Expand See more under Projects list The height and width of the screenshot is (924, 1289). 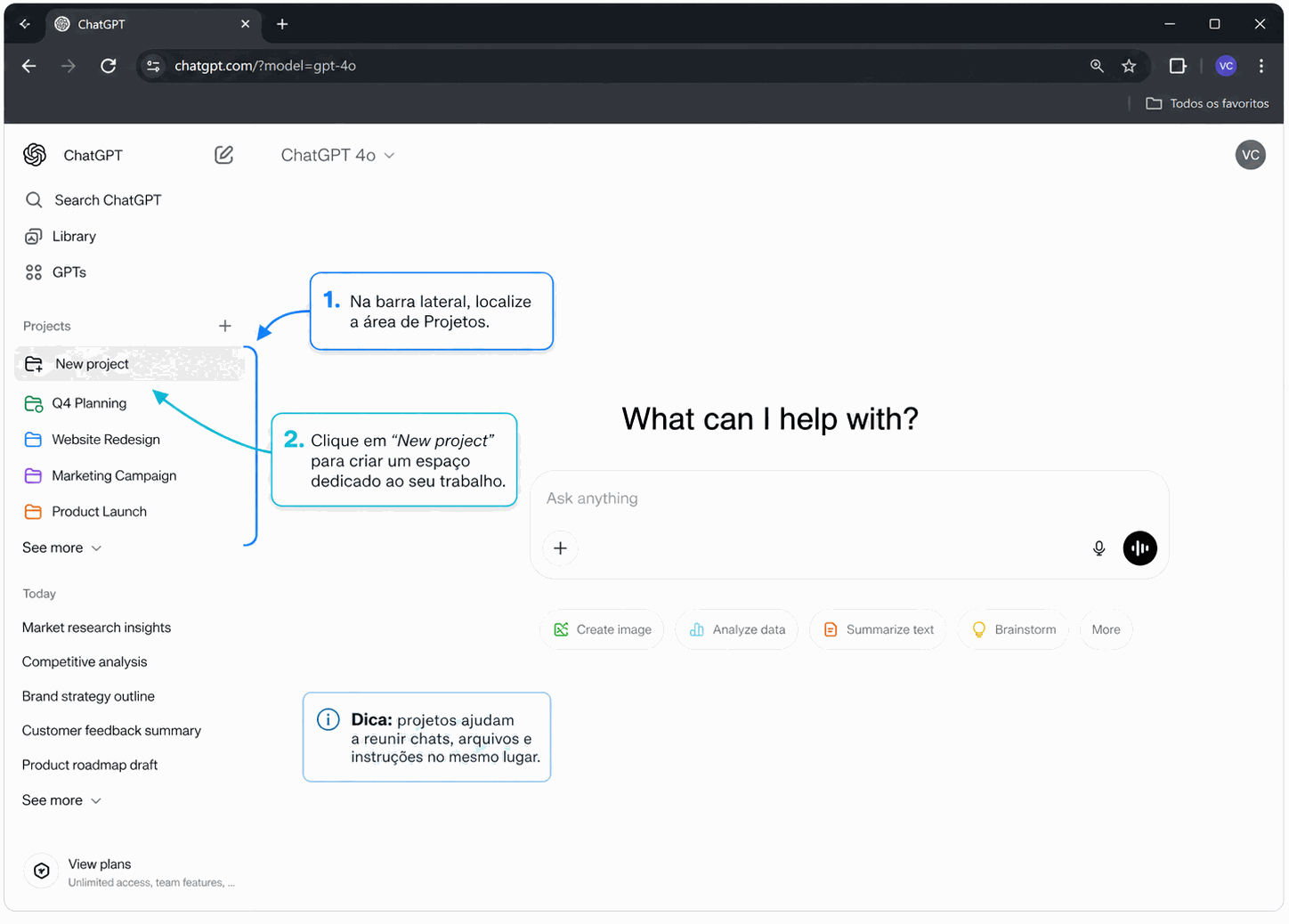(61, 547)
